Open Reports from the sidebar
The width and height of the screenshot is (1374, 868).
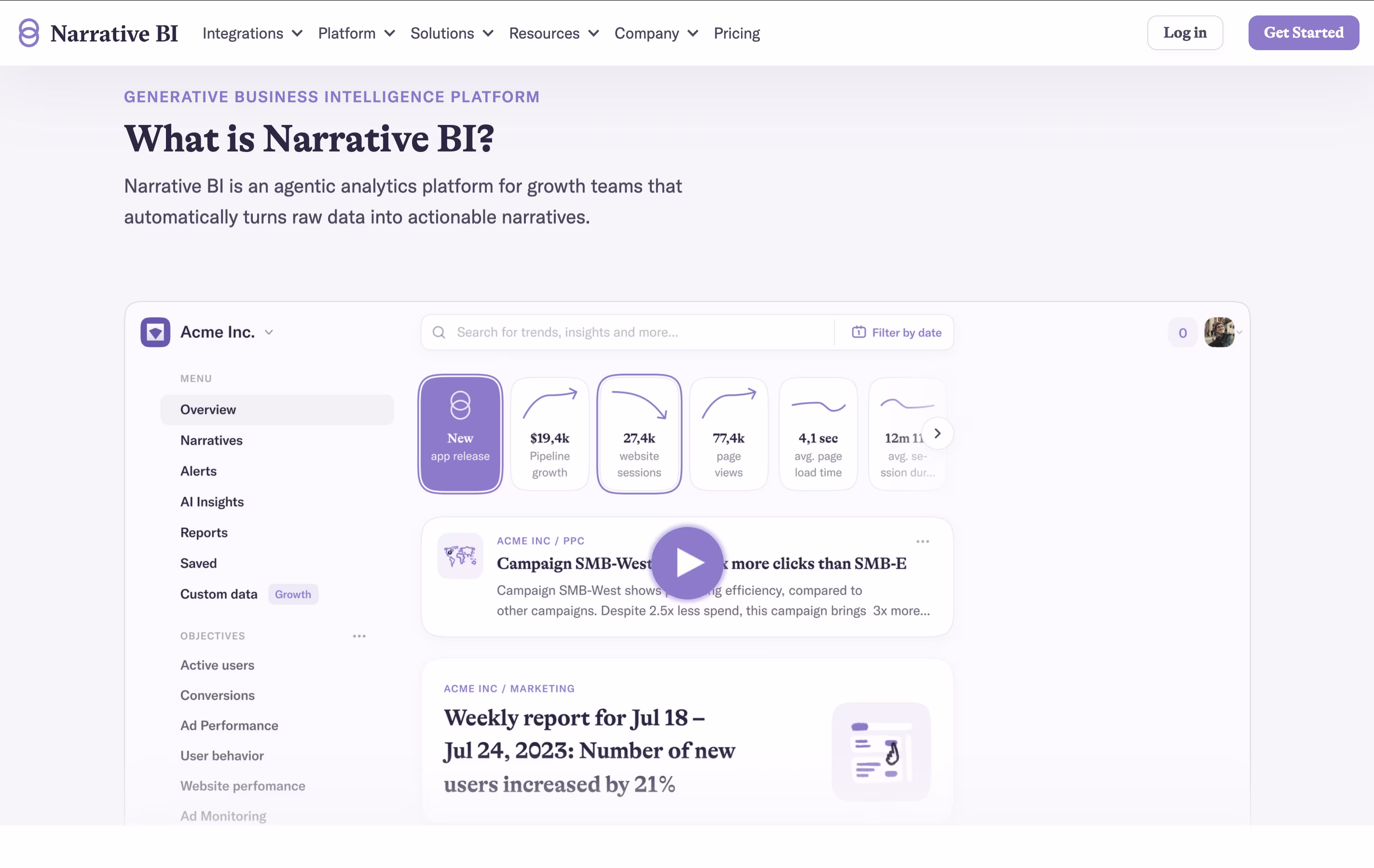(204, 533)
